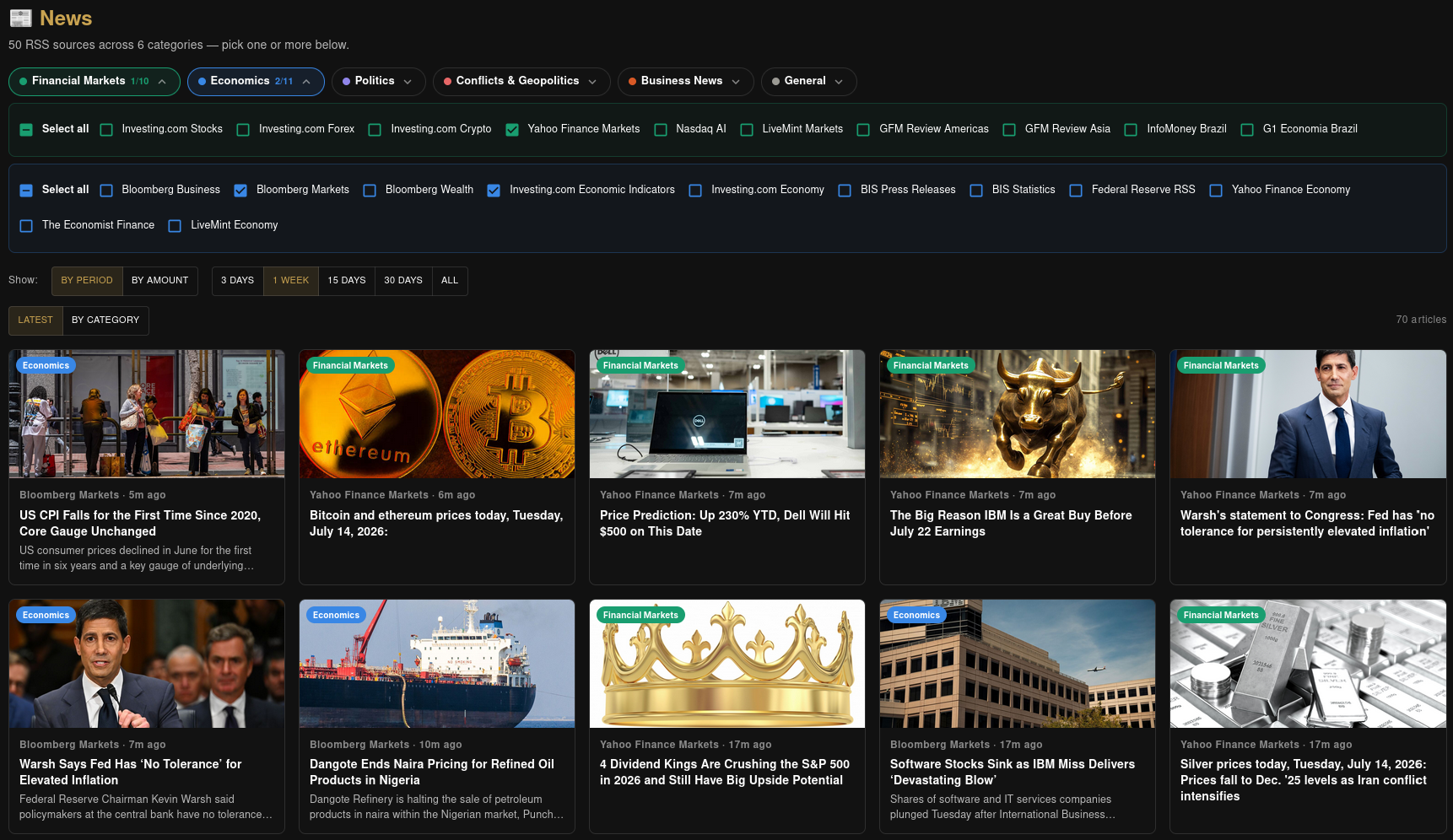Expand the General category dropdown

[808, 81]
